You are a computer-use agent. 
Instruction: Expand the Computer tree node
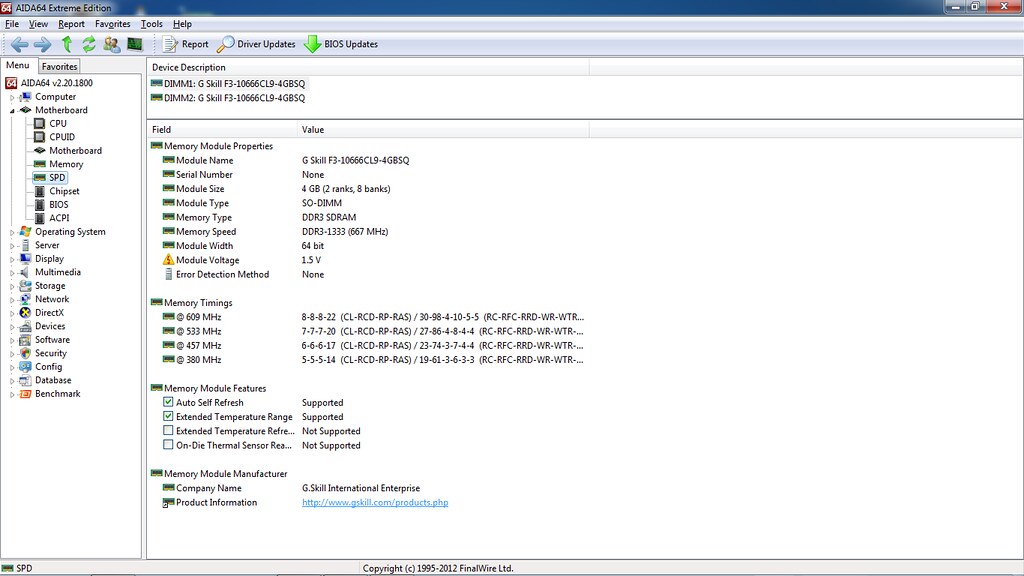12,97
